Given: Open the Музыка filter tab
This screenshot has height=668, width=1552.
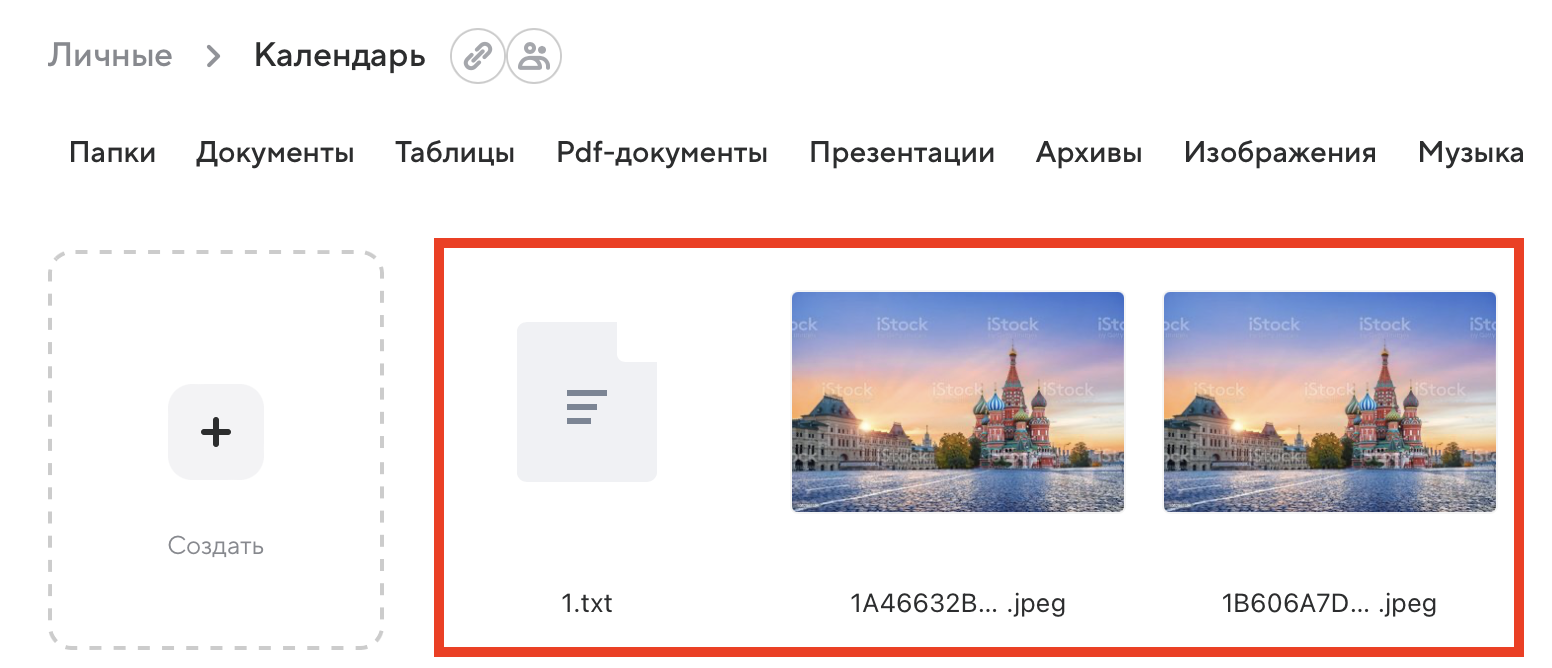Looking at the screenshot, I should click(1471, 154).
